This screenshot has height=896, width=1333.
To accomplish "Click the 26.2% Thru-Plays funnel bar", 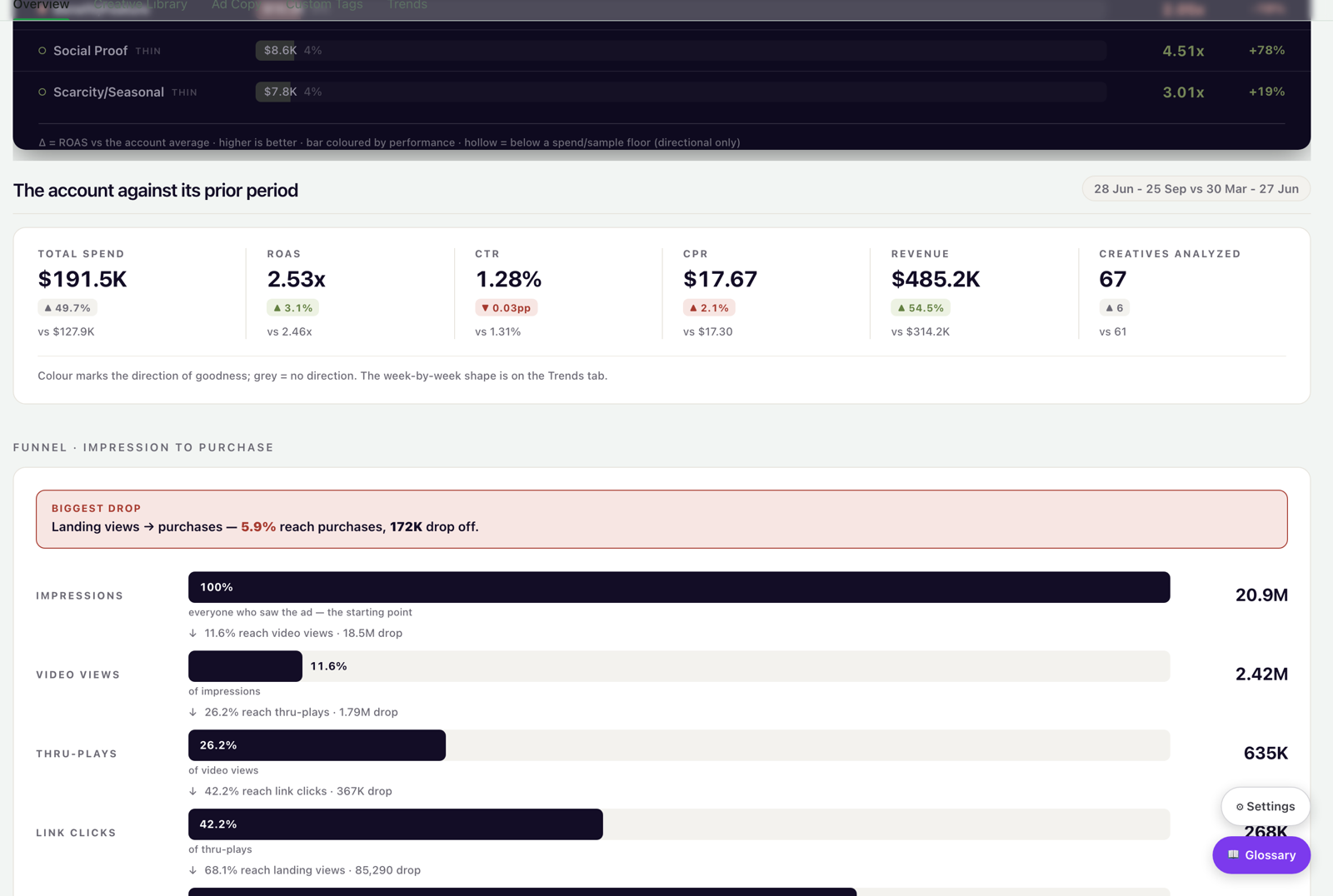I will (317, 745).
